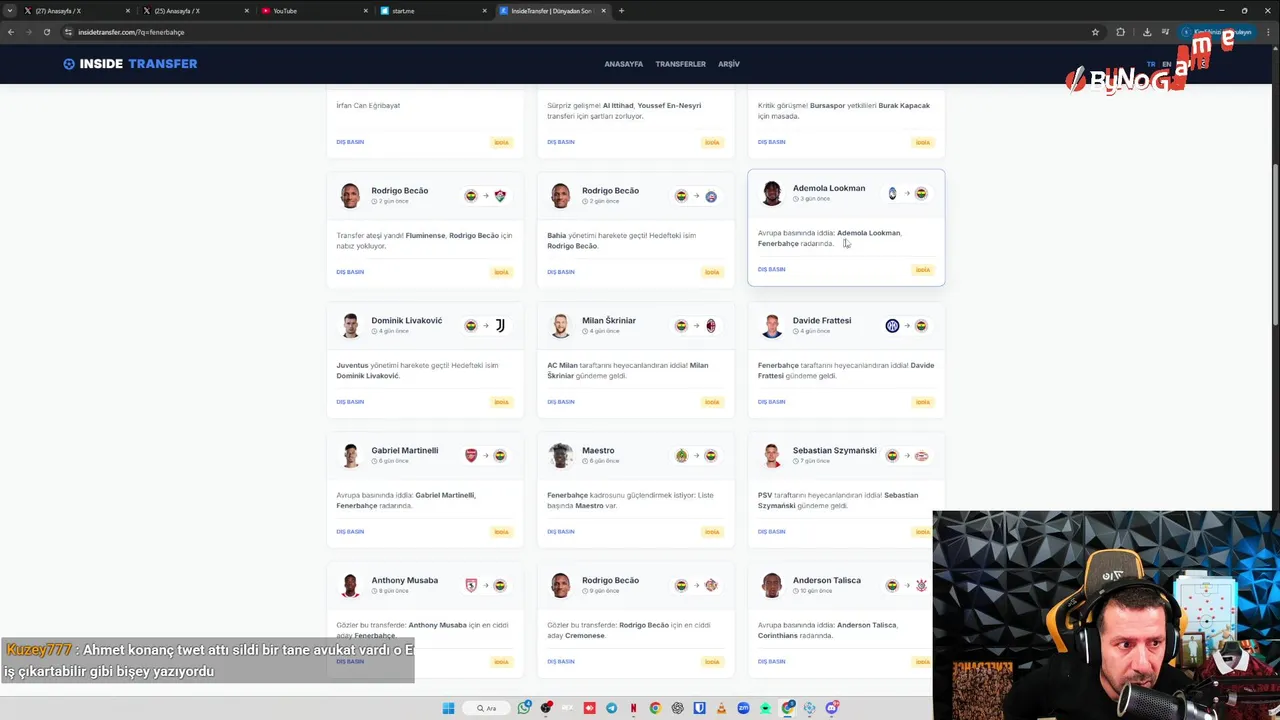Open Telegram from the taskbar
Viewport: 1280px width, 720px height.
pyautogui.click(x=611, y=708)
